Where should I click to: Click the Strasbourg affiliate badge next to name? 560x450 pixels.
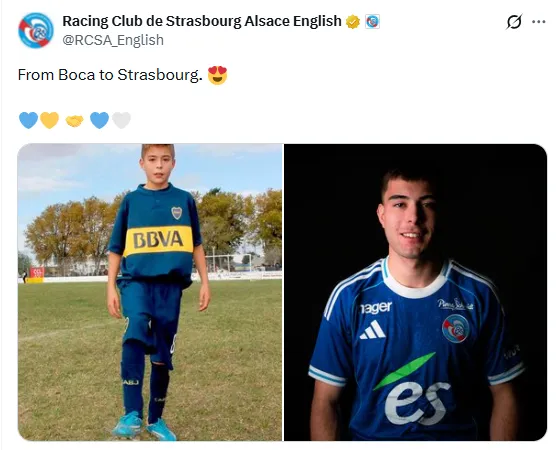point(372,22)
